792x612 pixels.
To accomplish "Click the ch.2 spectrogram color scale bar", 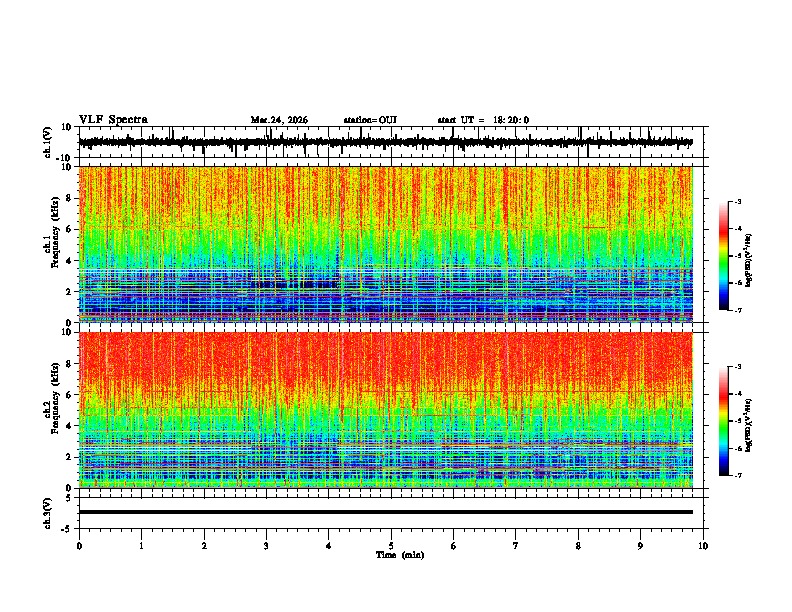I will 724,421.
